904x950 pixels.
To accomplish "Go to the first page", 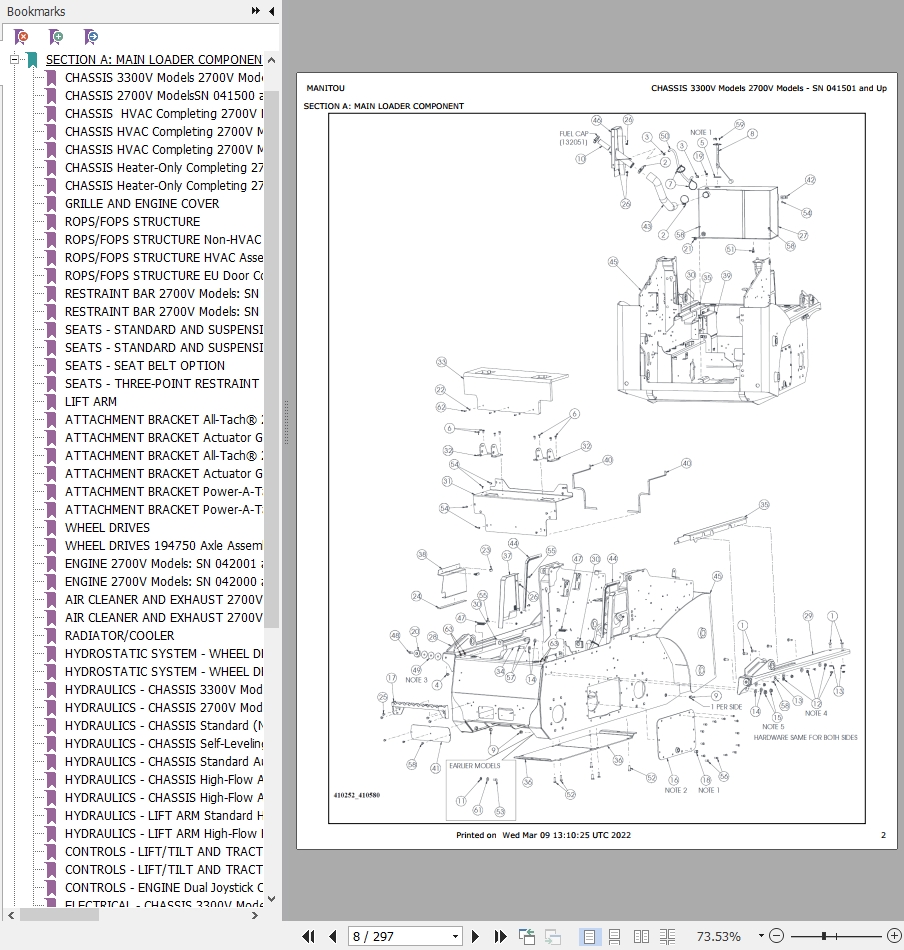I will (309, 937).
